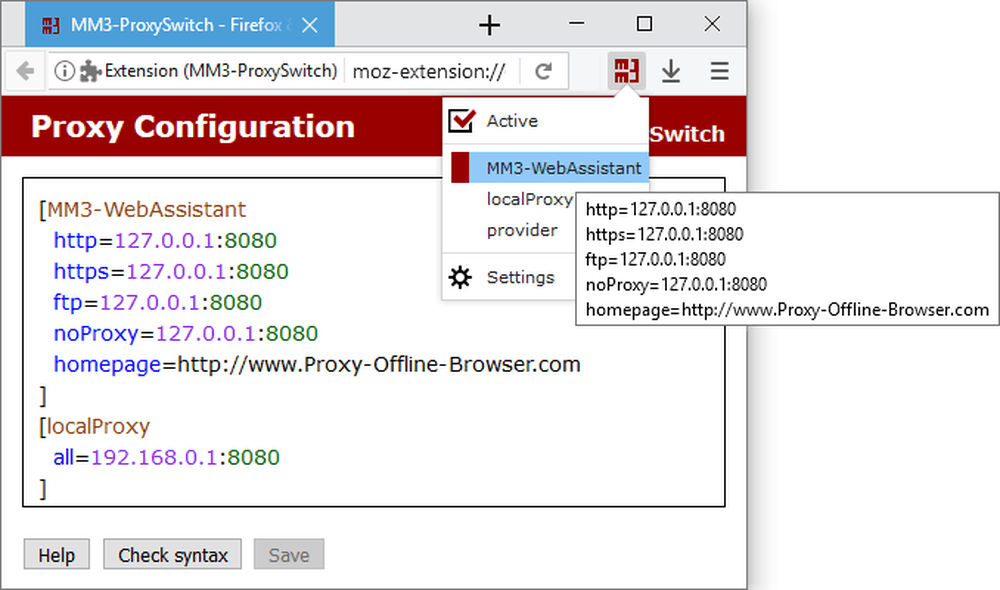1000x590 pixels.
Task: Toggle the Active checkbox in the popup
Action: coord(461,121)
